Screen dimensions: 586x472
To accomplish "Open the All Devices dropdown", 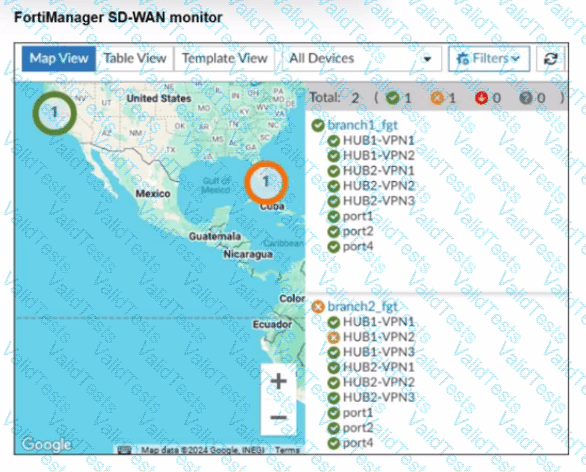I will coord(358,59).
